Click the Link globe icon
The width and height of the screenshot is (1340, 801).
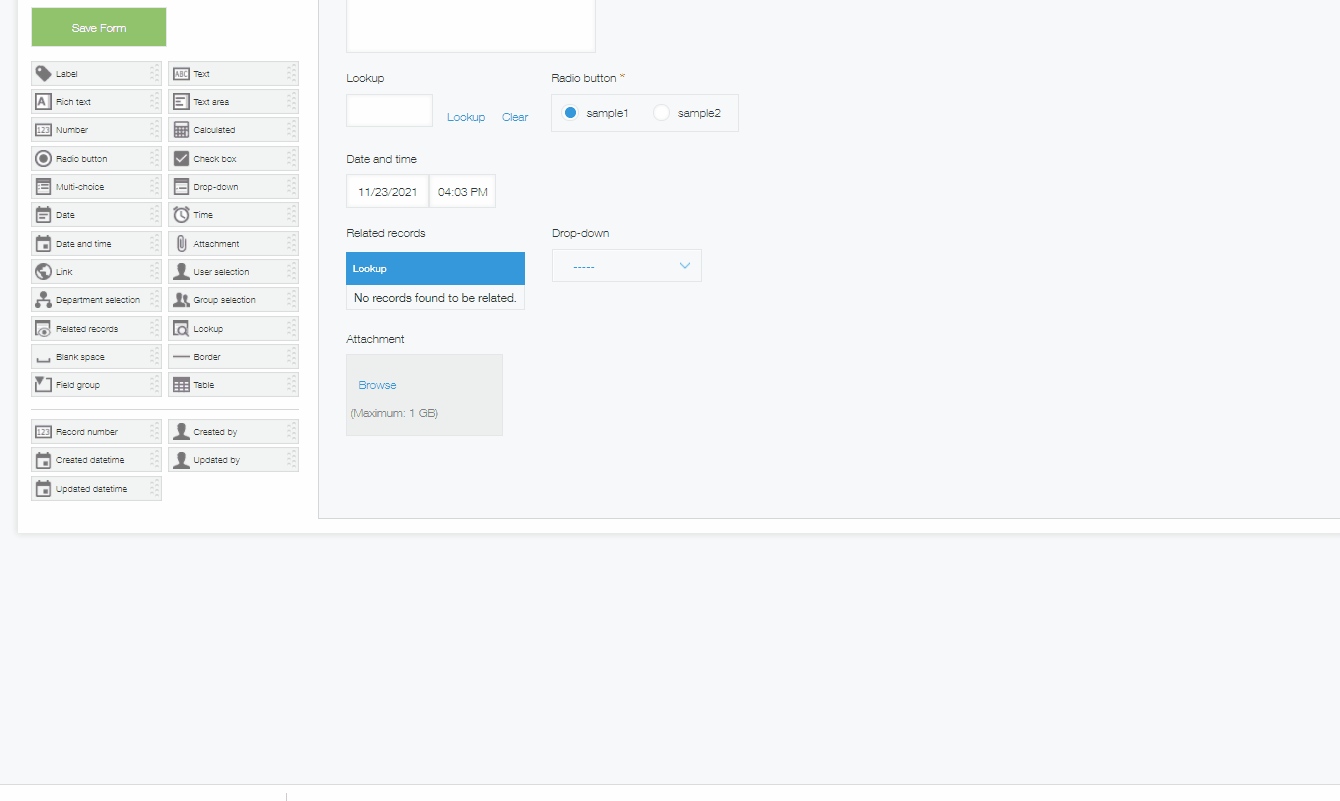tap(43, 272)
